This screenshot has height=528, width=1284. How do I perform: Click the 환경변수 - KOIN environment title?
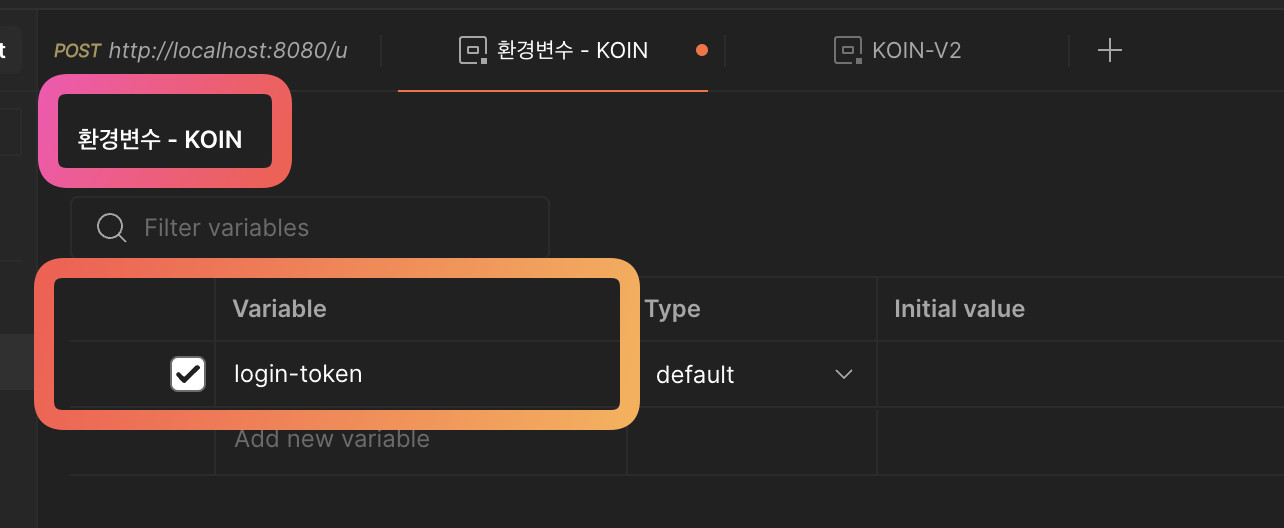click(x=160, y=139)
